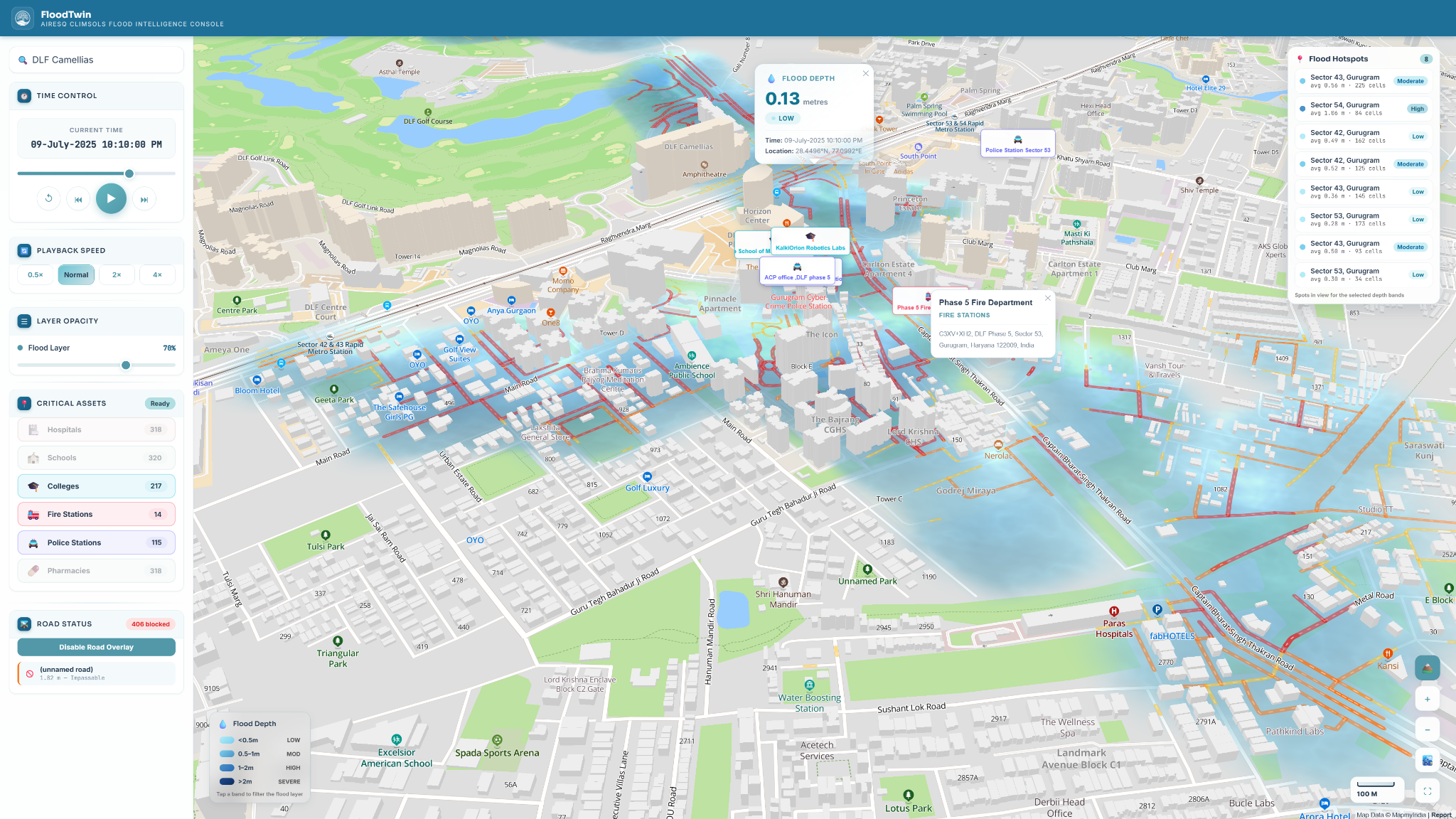
Task: Close the Phase 5 Fire Department popup
Action: point(1047,298)
